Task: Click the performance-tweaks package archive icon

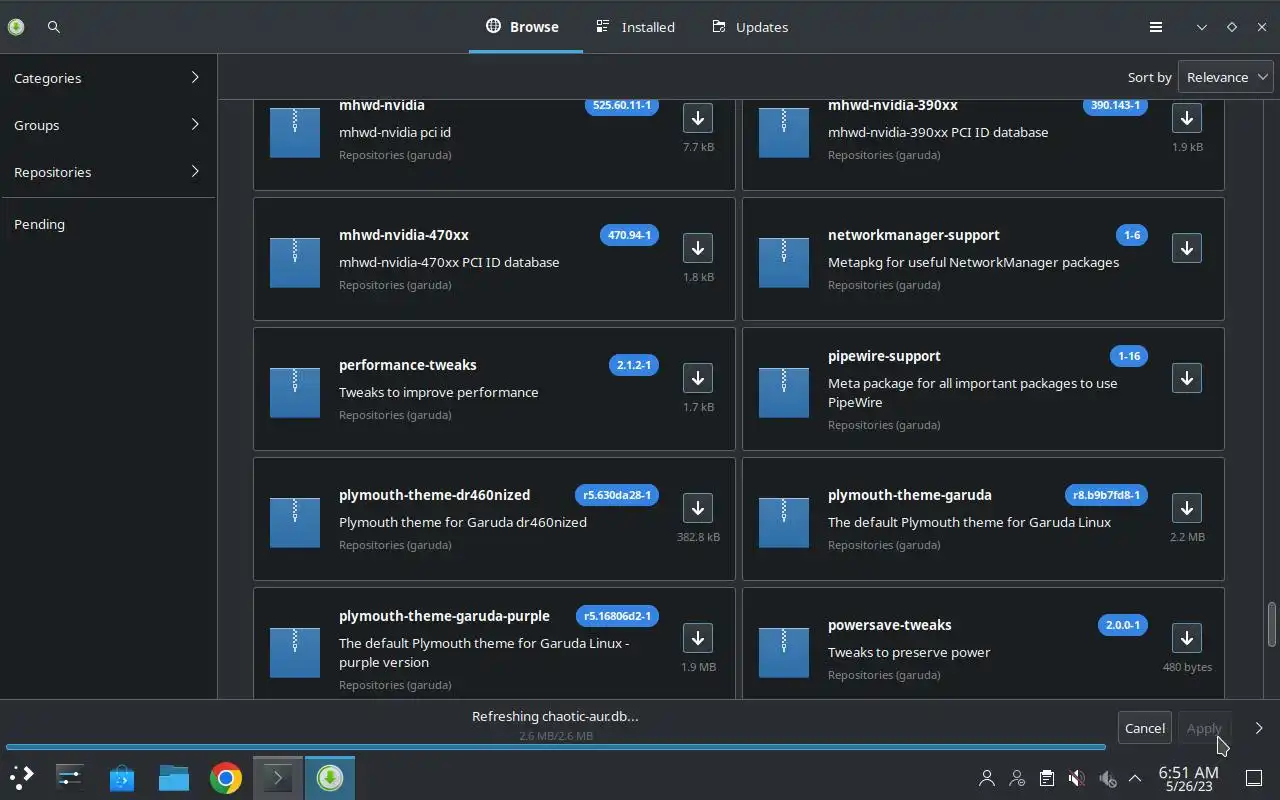Action: tap(295, 392)
